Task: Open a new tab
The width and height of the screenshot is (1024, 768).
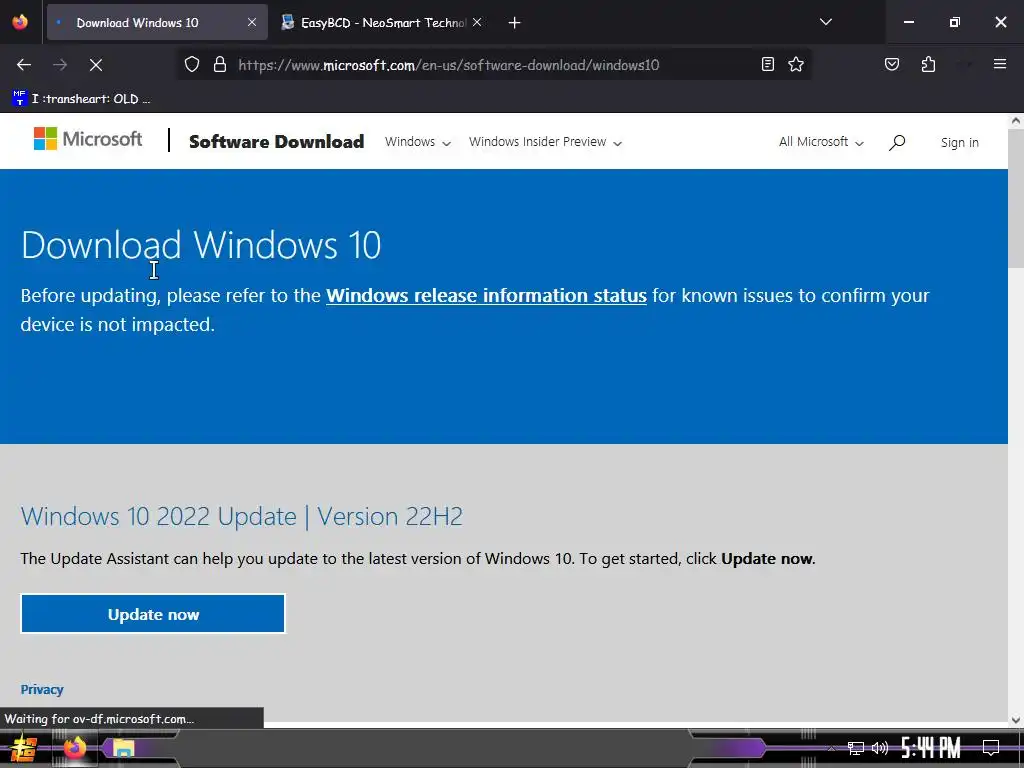Action: click(515, 23)
